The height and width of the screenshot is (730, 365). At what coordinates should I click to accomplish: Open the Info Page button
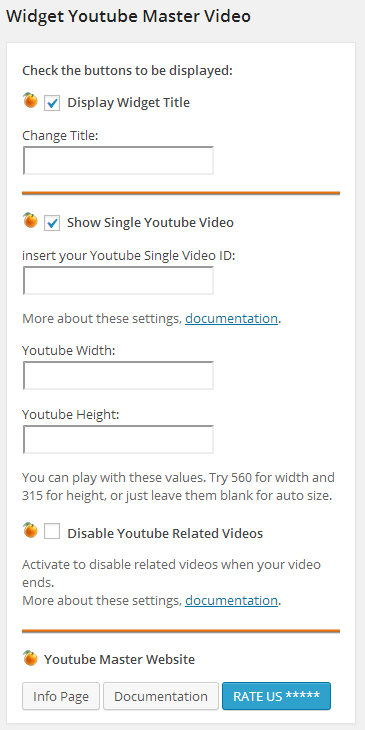tap(61, 696)
